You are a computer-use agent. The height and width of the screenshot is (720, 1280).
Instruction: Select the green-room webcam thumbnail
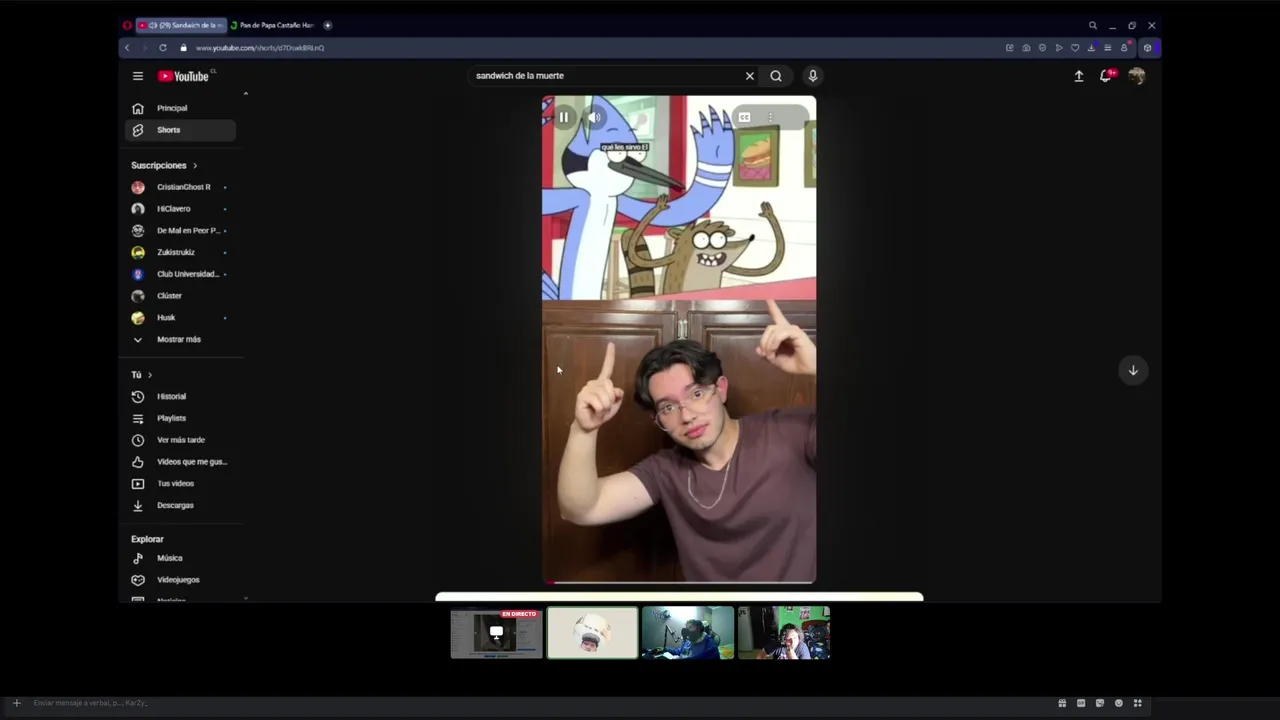tap(783, 633)
